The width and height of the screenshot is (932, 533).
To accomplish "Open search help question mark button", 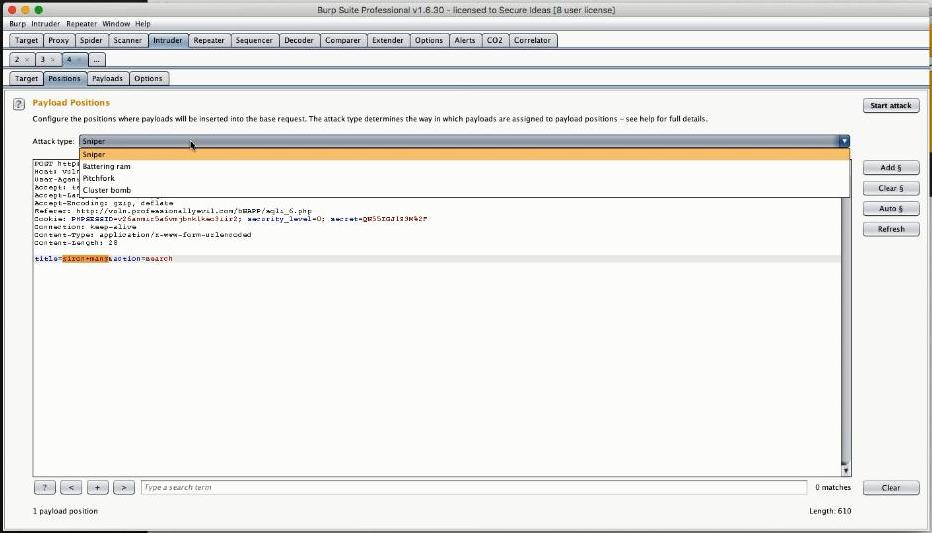I will pos(45,487).
